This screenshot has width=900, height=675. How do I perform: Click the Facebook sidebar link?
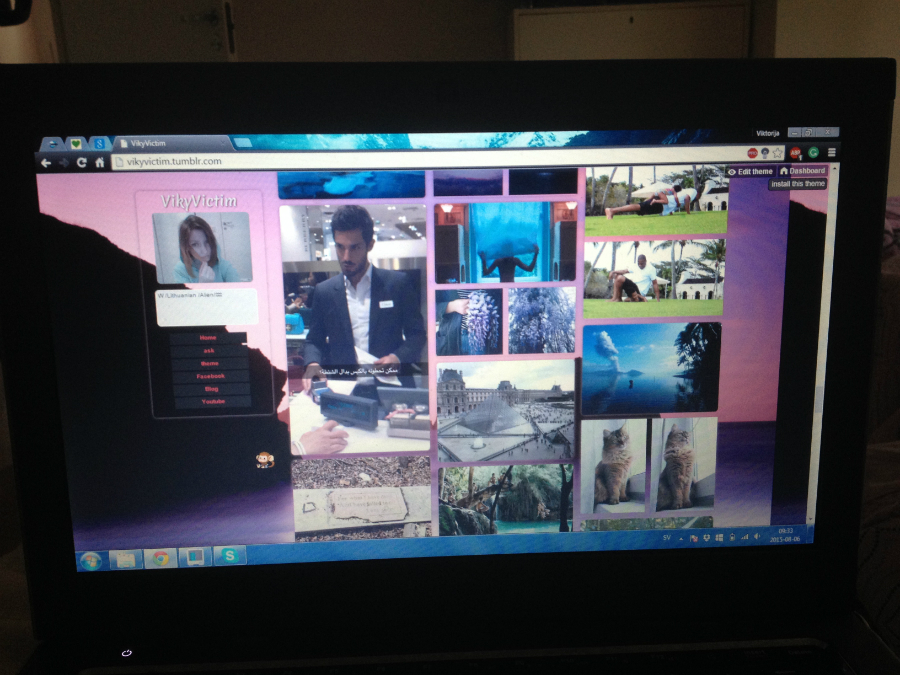(211, 377)
